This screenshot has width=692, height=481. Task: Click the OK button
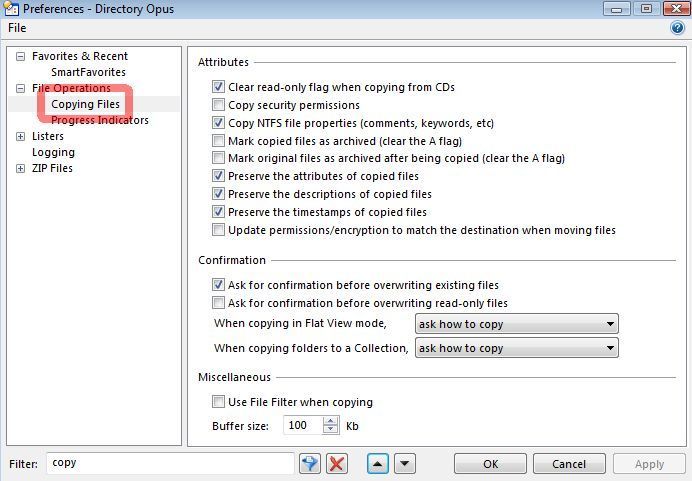click(490, 464)
